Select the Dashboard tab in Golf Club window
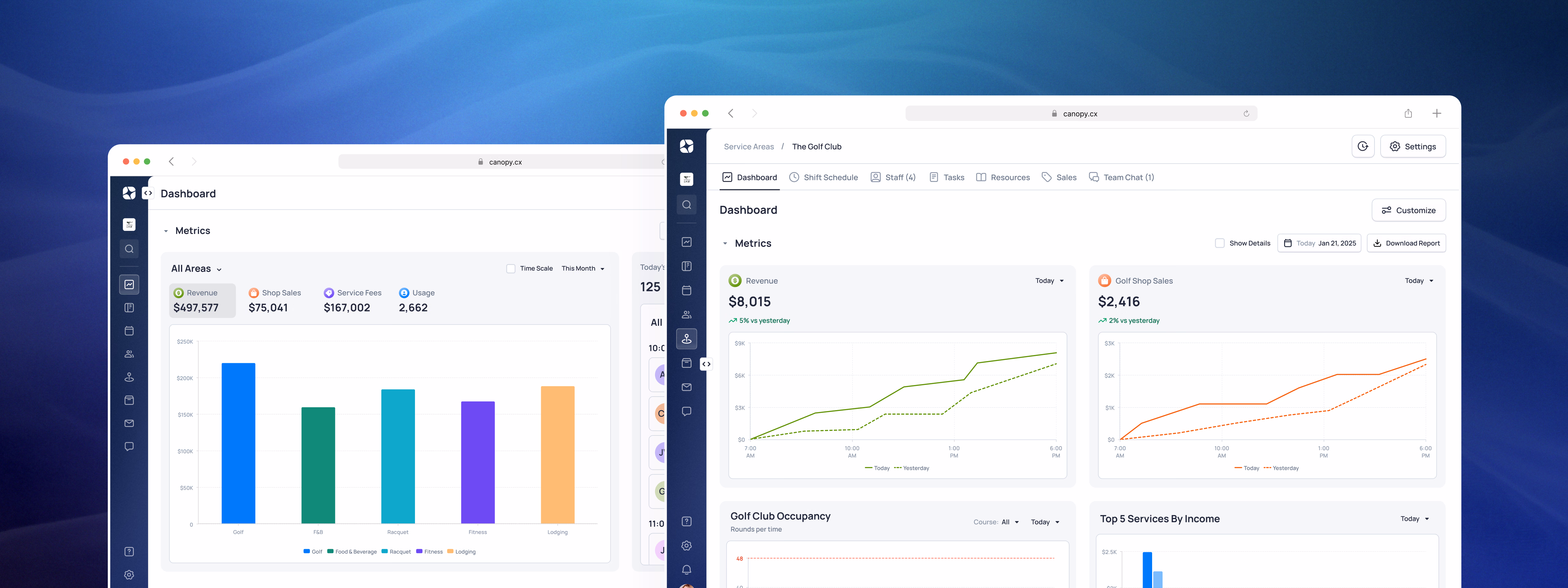Viewport: 1568px width, 588px height. click(749, 177)
